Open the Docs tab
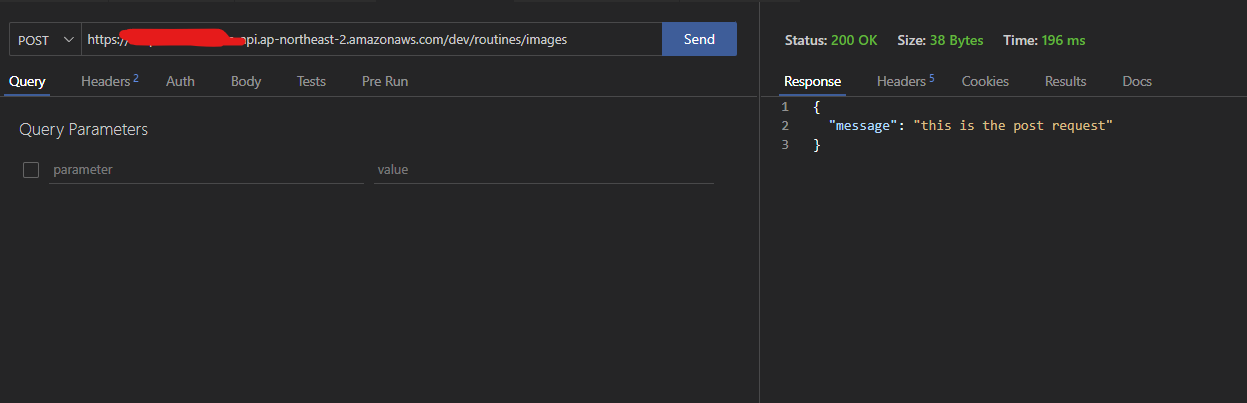Screen dimensions: 1247x403 click(1137, 81)
